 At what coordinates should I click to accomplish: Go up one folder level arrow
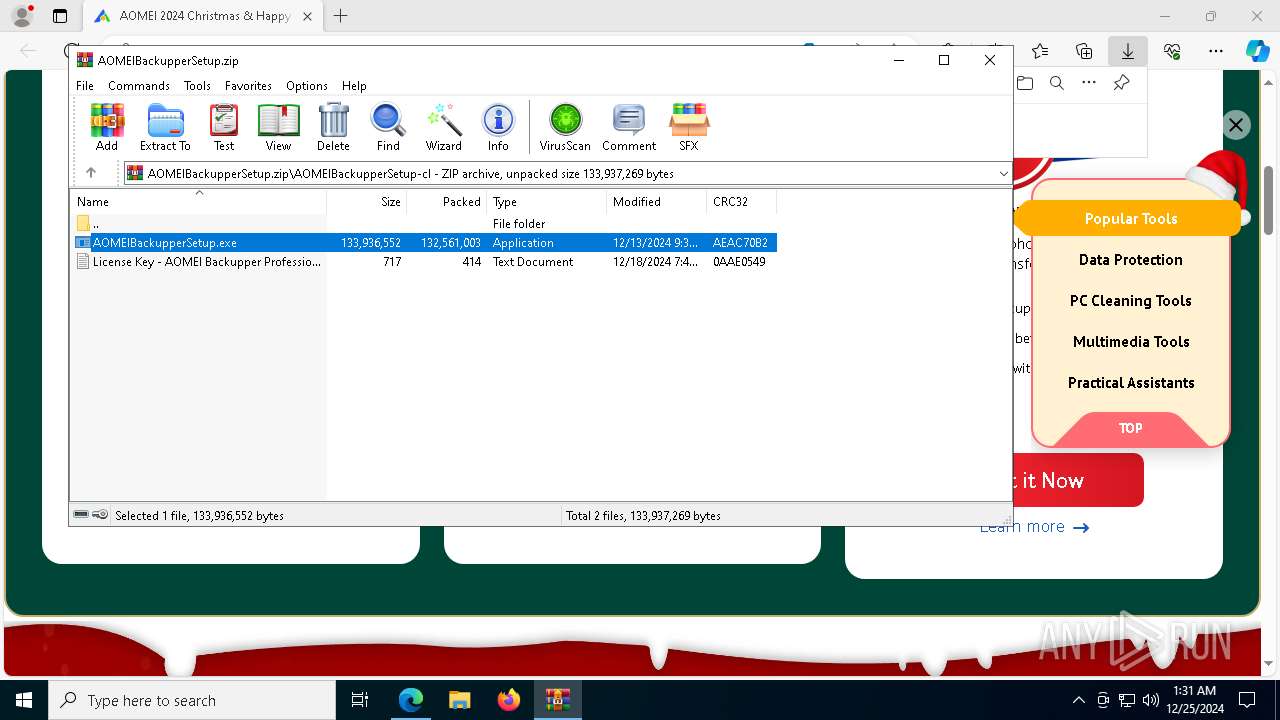pos(91,173)
